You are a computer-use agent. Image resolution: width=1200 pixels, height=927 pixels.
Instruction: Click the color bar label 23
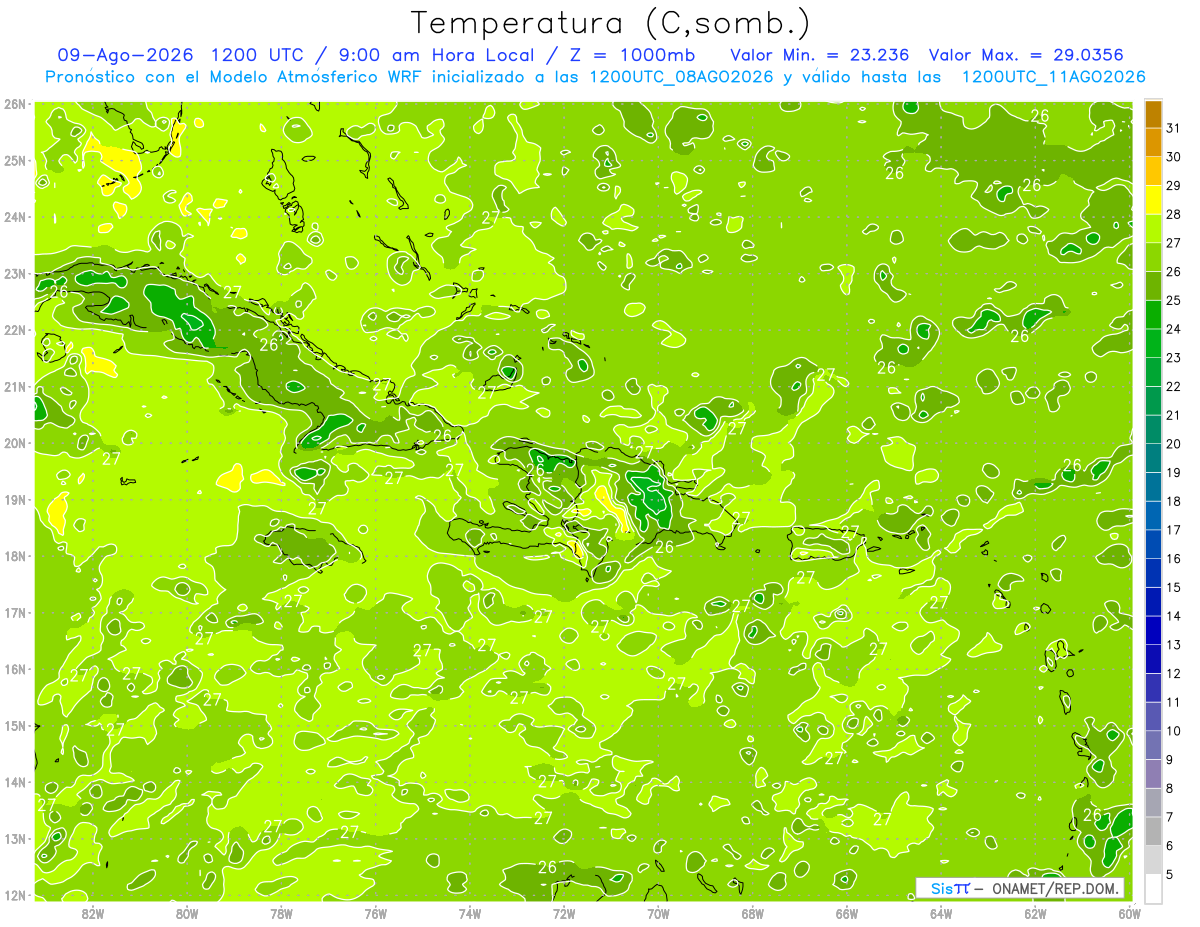click(x=1174, y=358)
